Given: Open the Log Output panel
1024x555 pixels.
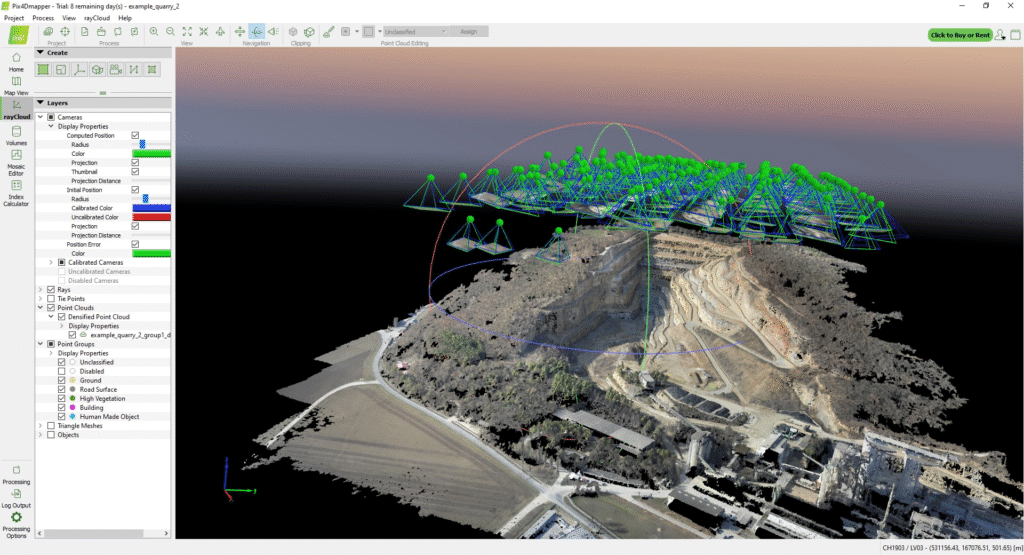Looking at the screenshot, I should click(16, 497).
